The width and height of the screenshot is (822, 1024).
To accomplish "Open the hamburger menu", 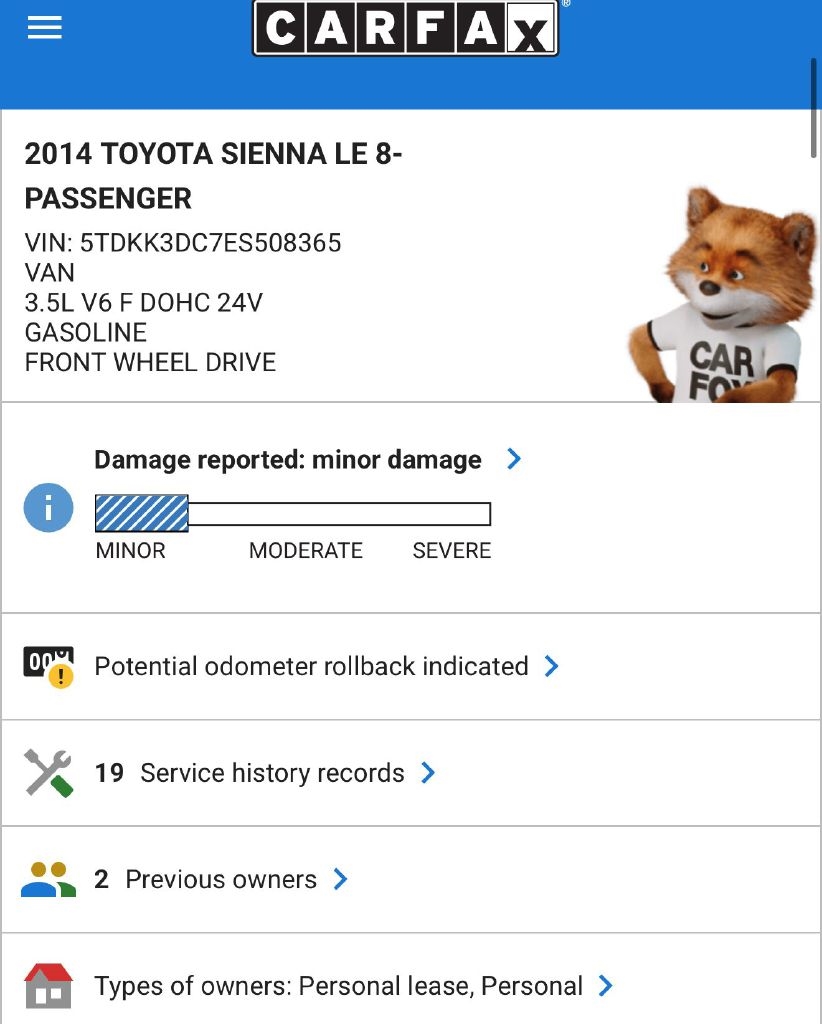I will point(44,27).
